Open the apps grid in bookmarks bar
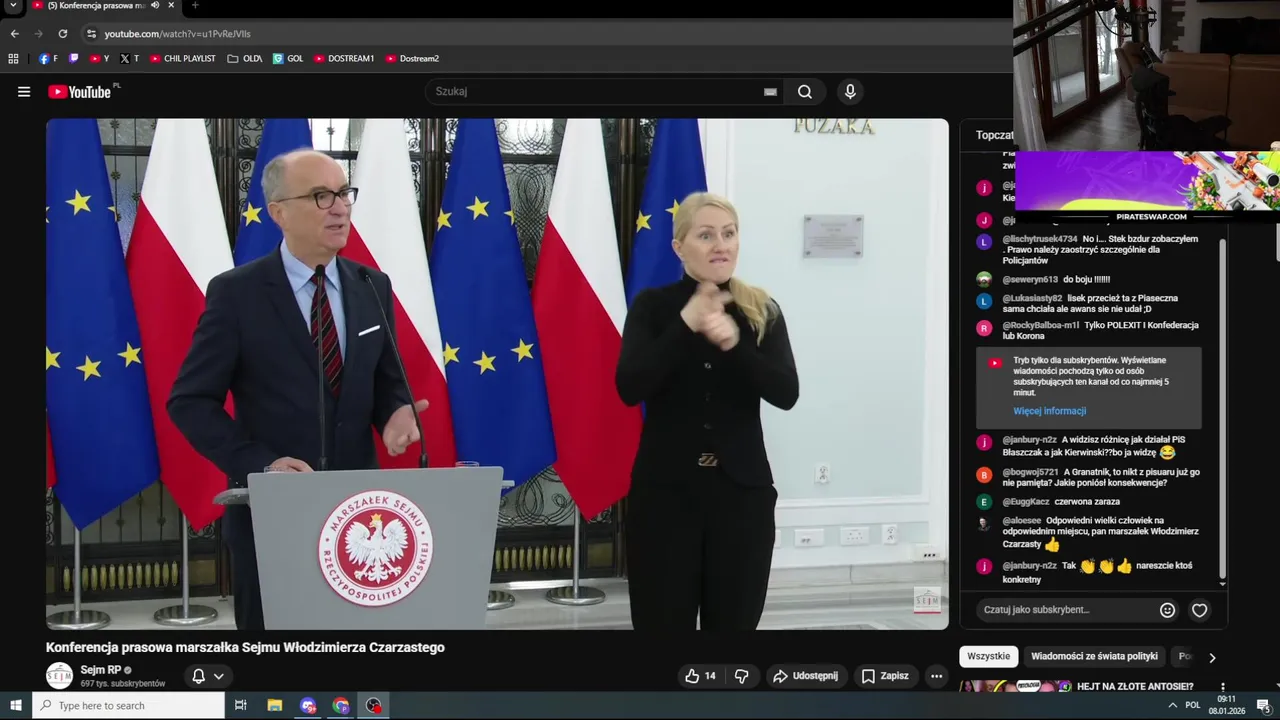Image resolution: width=1280 pixels, height=720 pixels. tap(13, 59)
